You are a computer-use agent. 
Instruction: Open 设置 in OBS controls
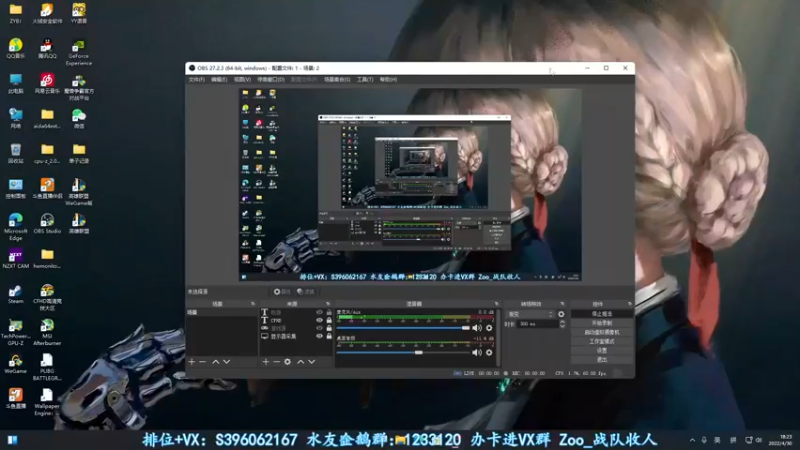[x=602, y=351]
